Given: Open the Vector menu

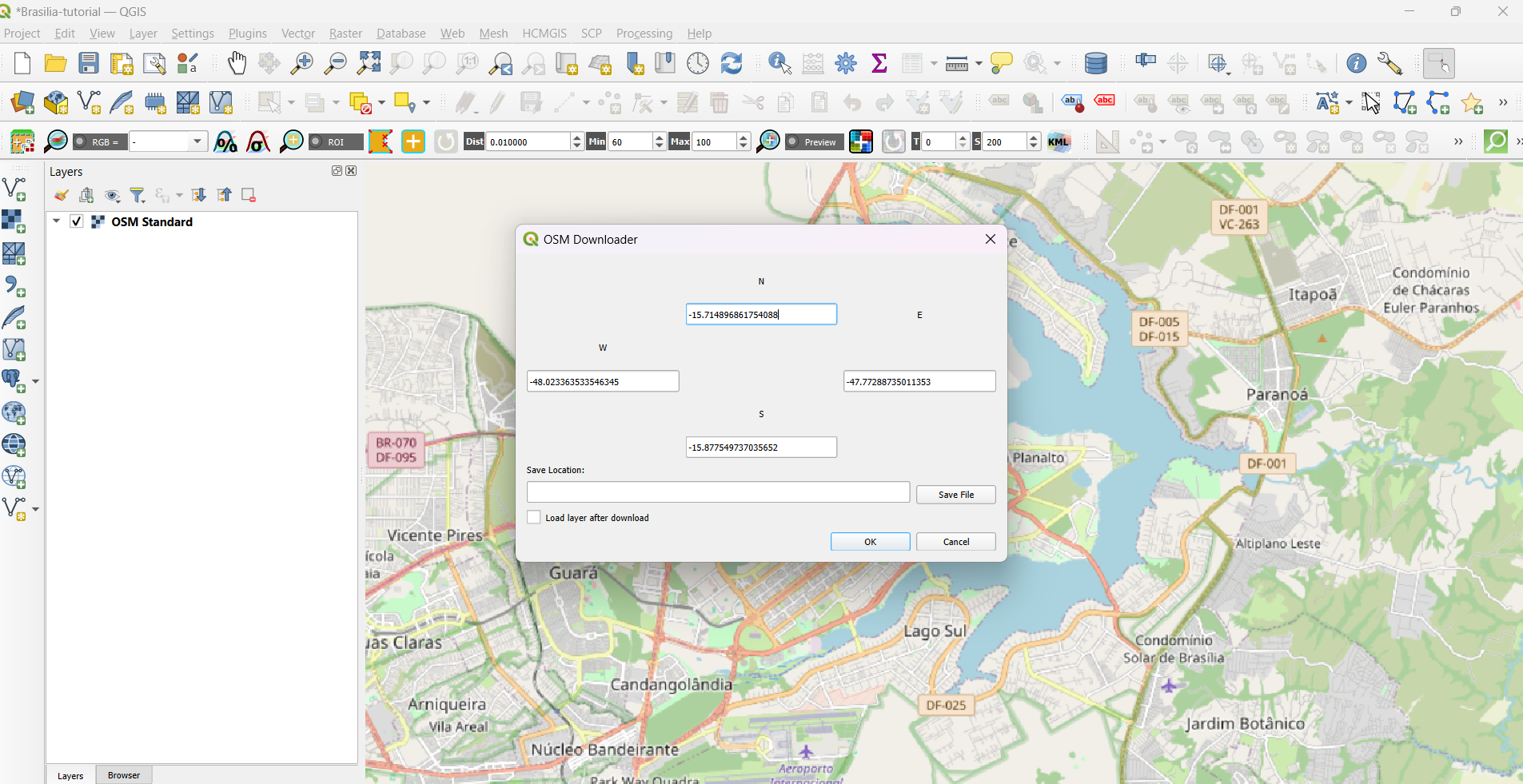Looking at the screenshot, I should pyautogui.click(x=298, y=34).
